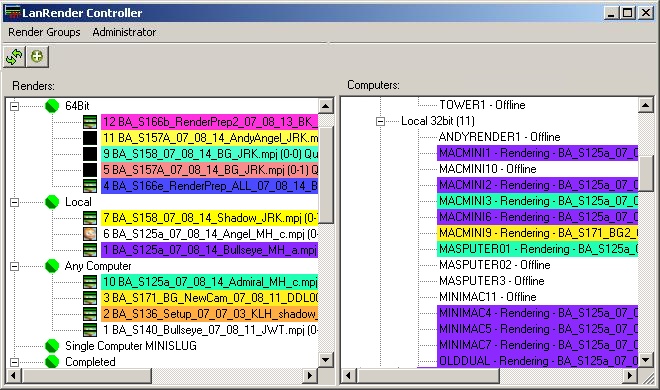The image size is (660, 390).
Task: Click the green refresh arrows toolbar icon
Action: [14, 57]
